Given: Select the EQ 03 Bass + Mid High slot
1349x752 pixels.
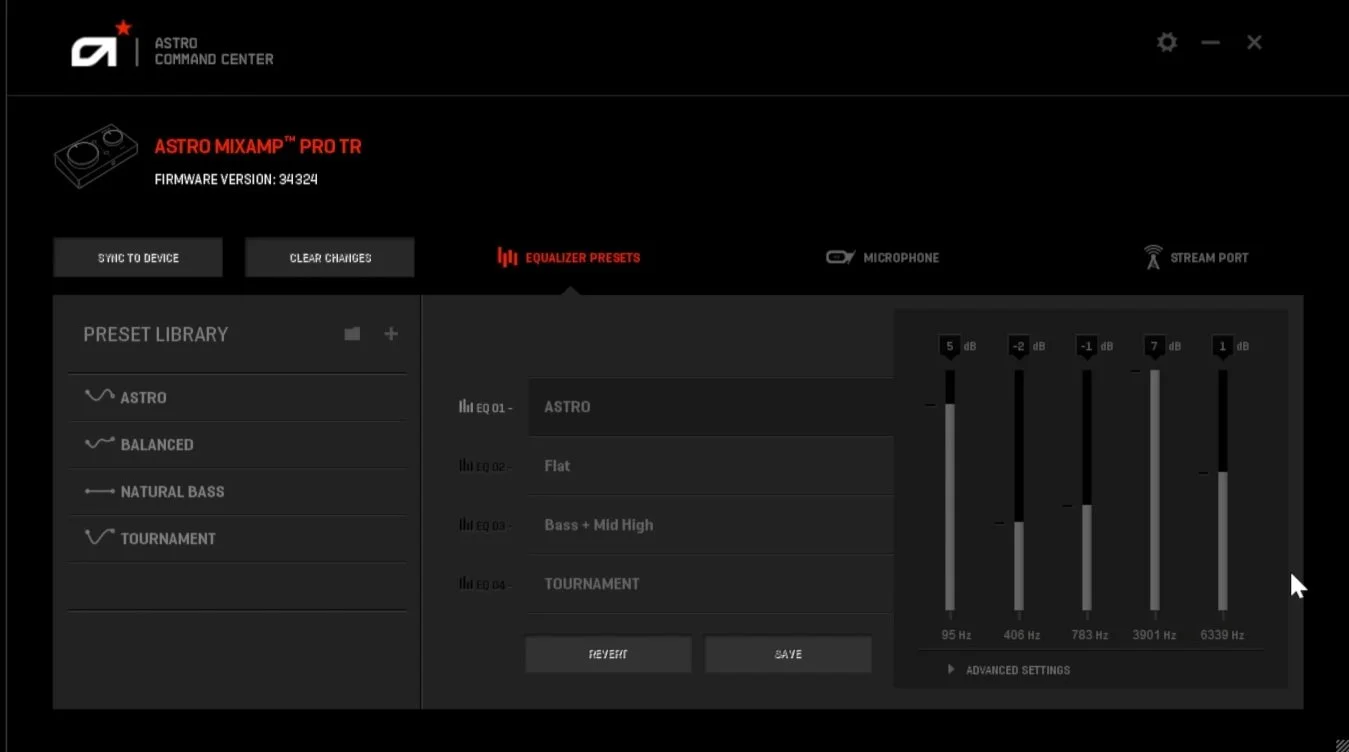Looking at the screenshot, I should coord(710,525).
